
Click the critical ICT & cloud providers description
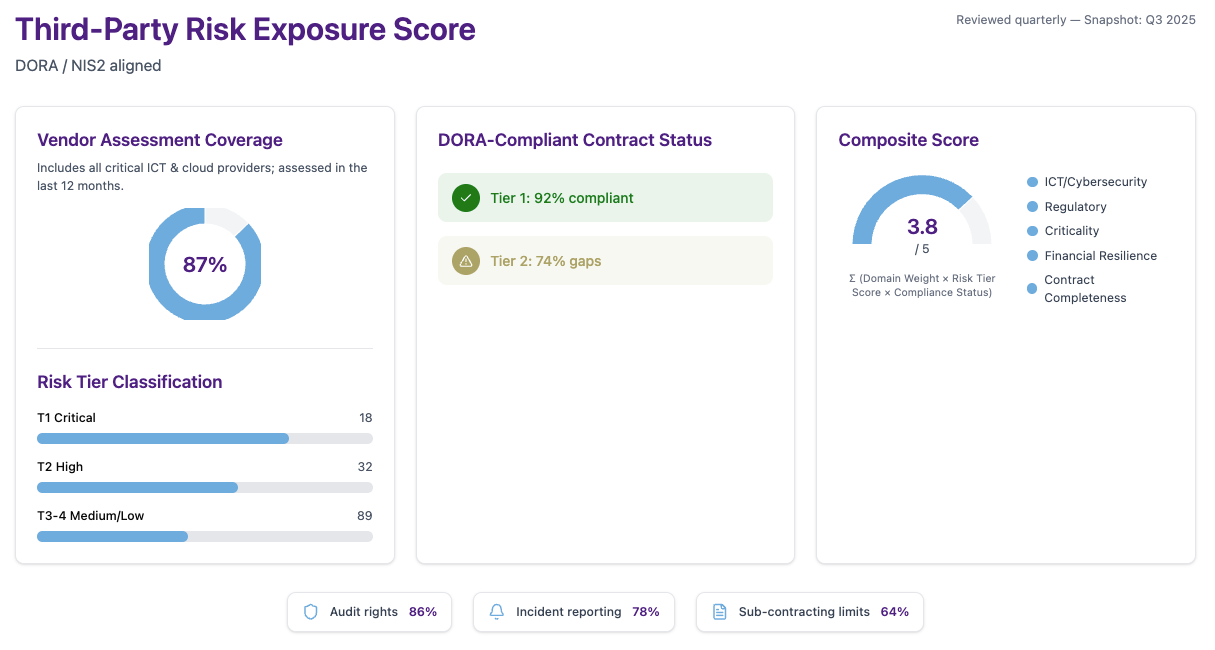coord(202,177)
